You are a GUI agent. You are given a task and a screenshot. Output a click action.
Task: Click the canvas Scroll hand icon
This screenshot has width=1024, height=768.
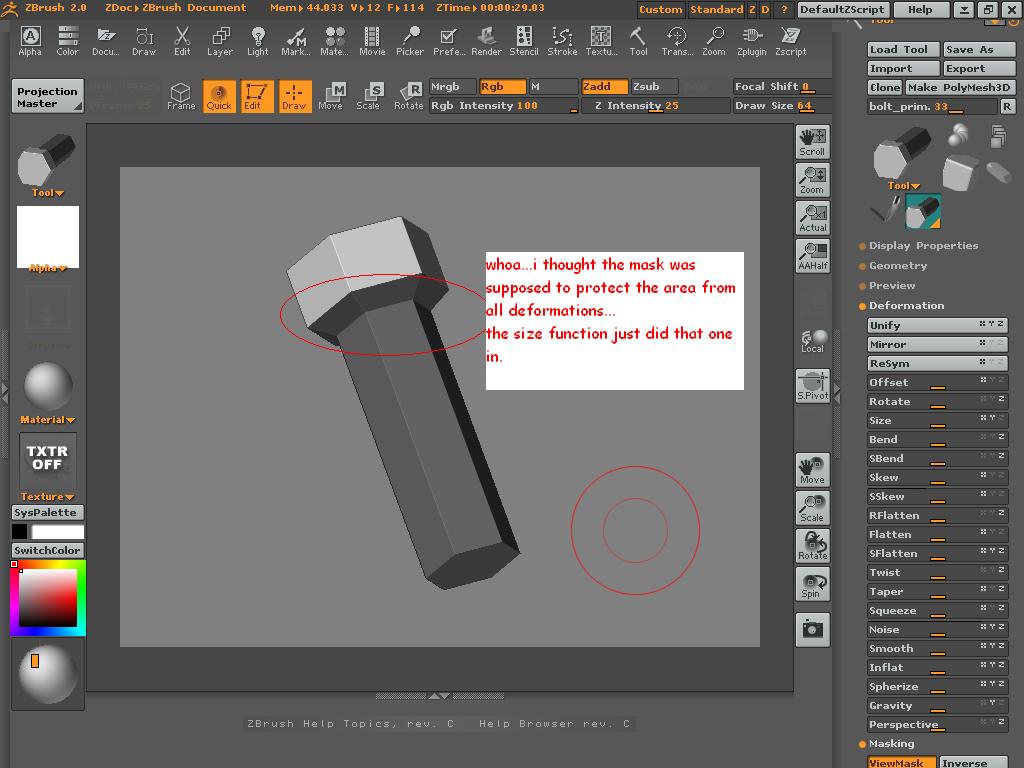point(812,142)
